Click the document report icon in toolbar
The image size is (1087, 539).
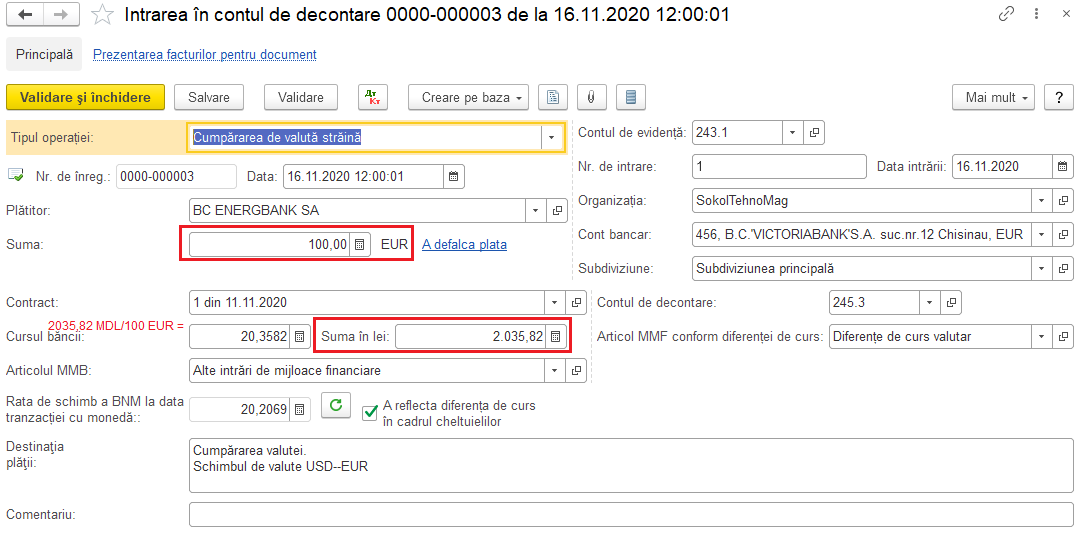coord(553,97)
